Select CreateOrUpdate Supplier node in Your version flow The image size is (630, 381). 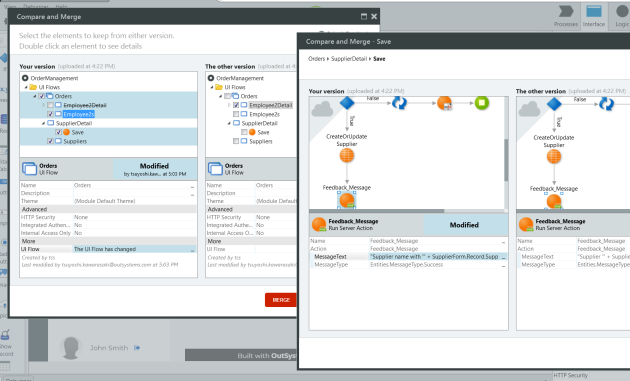347,155
